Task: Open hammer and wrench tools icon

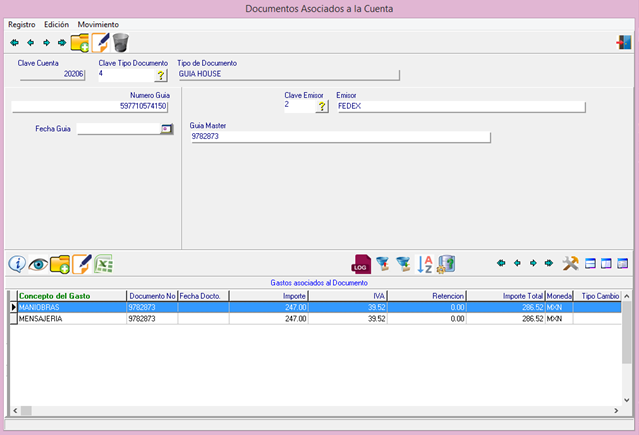Action: click(x=571, y=263)
